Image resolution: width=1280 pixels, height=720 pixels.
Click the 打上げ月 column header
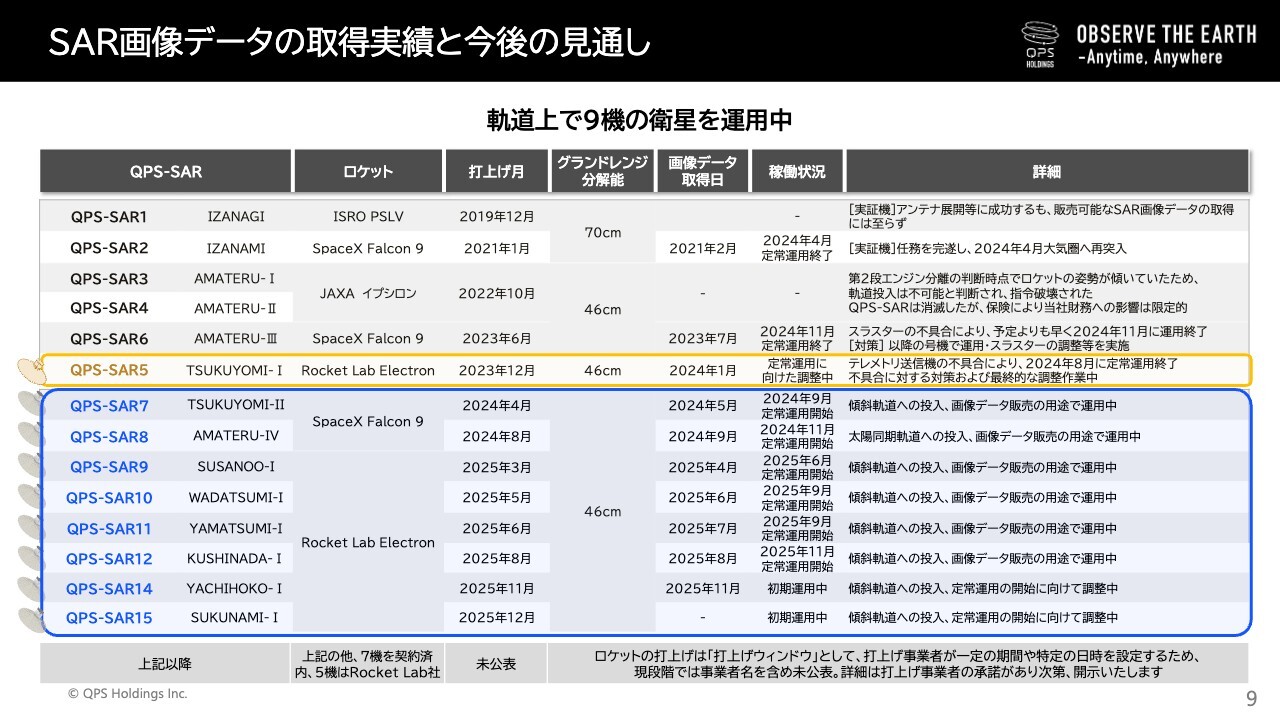click(x=496, y=172)
